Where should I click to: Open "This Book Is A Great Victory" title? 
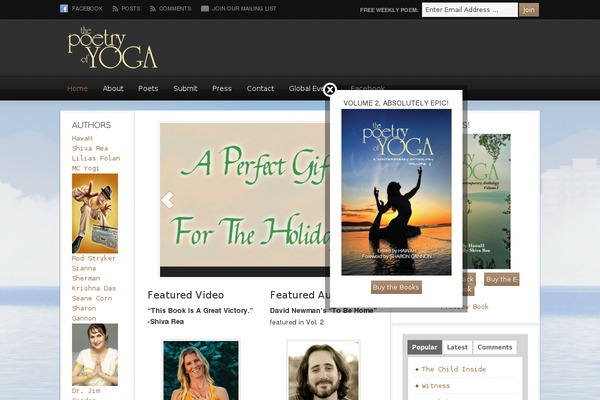[x=200, y=310]
